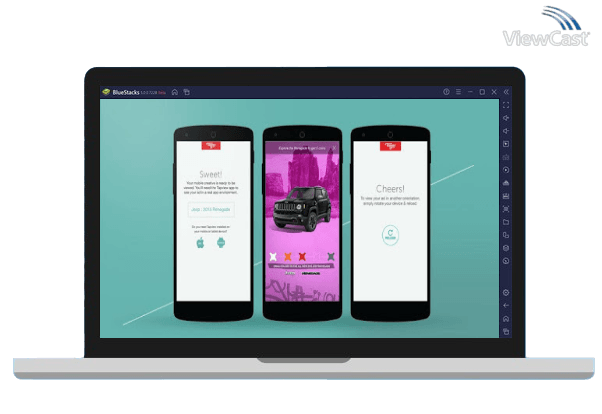Open the BlueStacks help icon
The height and width of the screenshot is (414, 602).
(x=446, y=92)
